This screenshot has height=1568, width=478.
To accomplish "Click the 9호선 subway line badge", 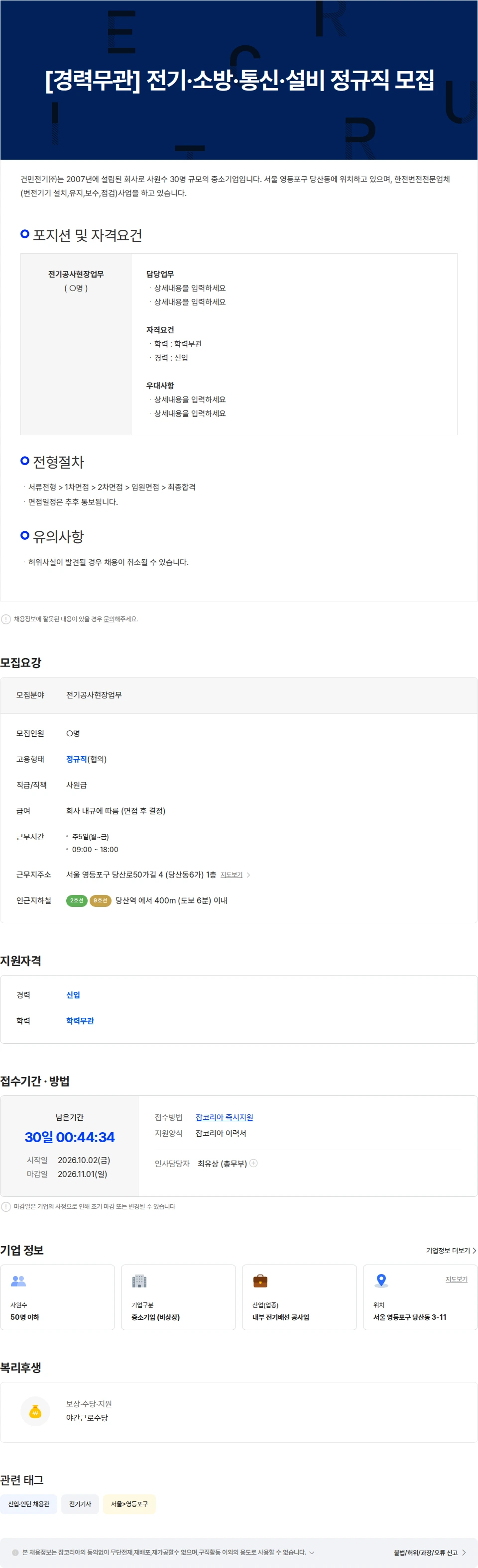I will pos(101,900).
